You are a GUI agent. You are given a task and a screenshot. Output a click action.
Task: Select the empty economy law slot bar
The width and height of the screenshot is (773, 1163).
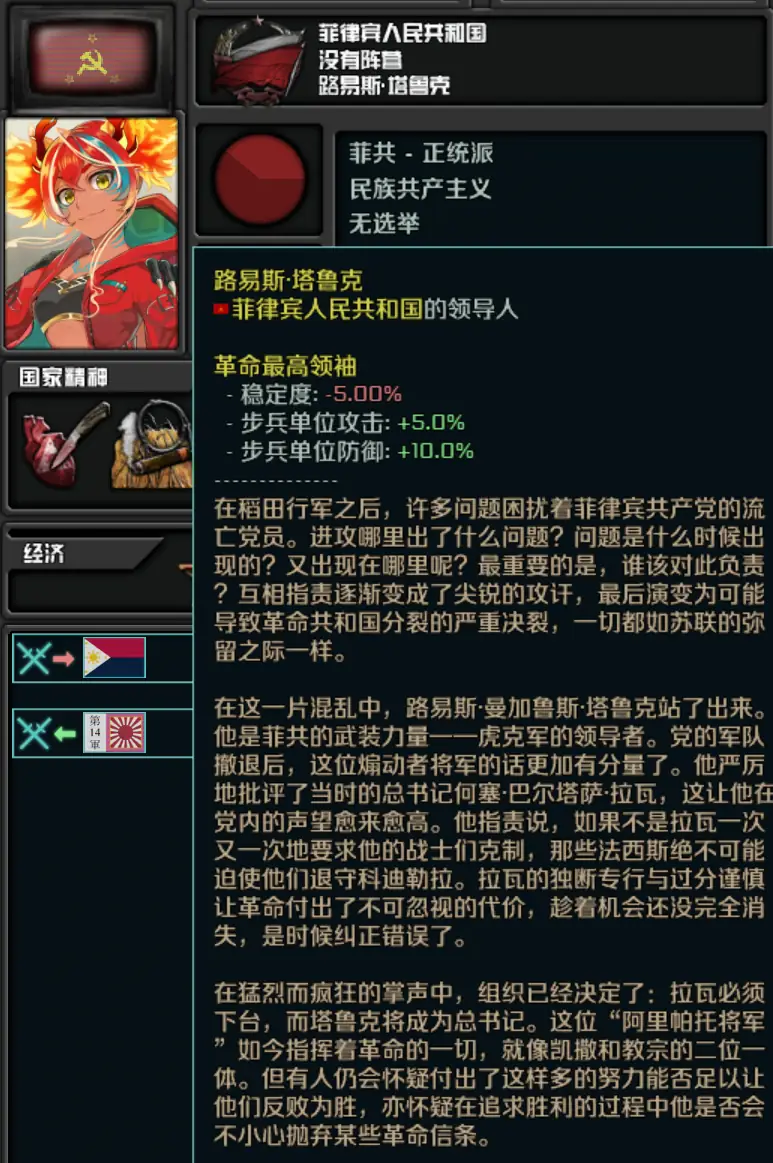[100, 592]
